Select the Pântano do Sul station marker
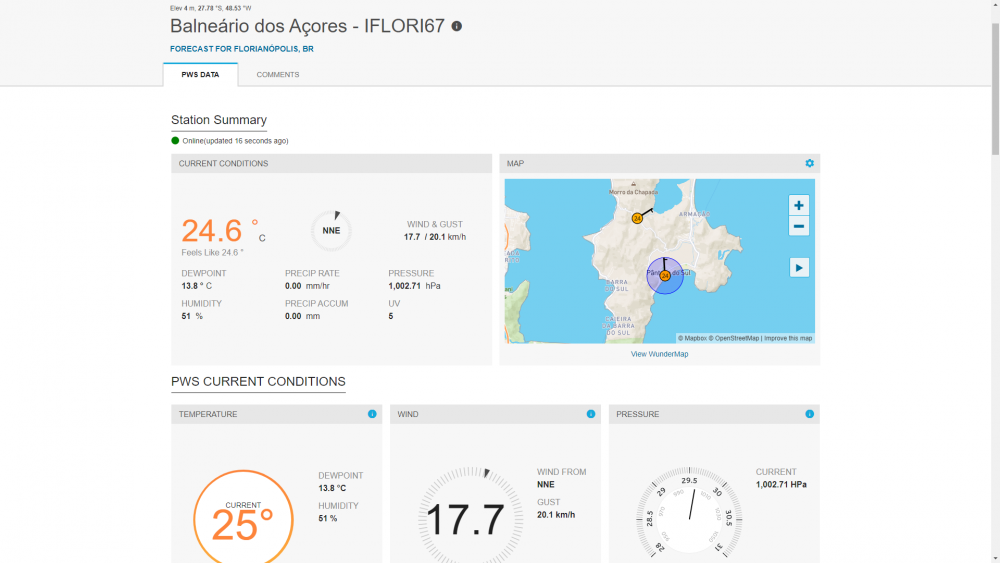The image size is (1000, 563). pos(665,276)
